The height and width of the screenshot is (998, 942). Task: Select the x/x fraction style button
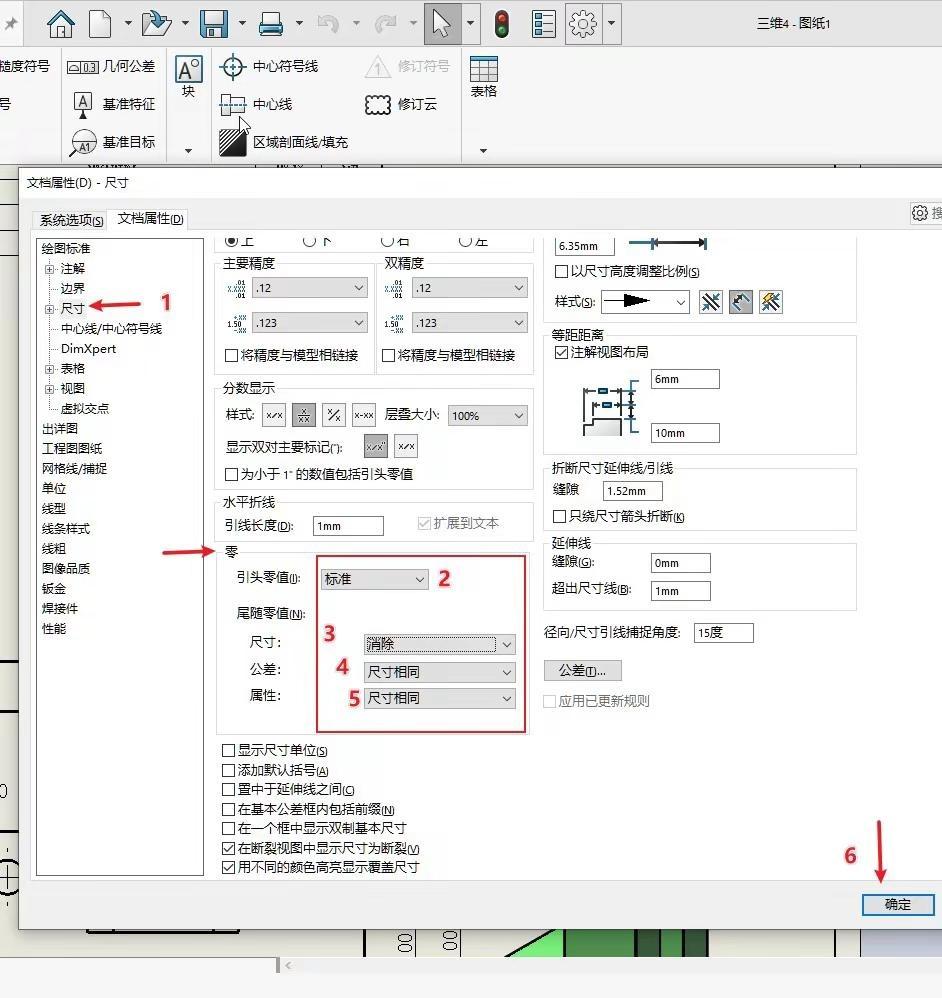click(x=274, y=416)
